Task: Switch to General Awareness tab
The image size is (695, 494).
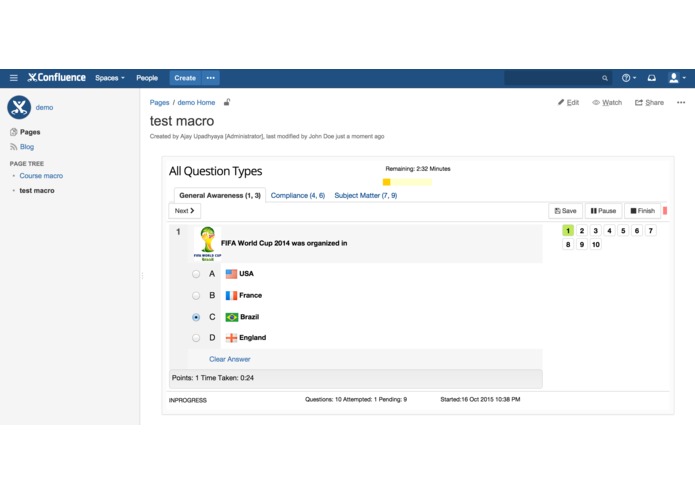Action: click(x=220, y=195)
